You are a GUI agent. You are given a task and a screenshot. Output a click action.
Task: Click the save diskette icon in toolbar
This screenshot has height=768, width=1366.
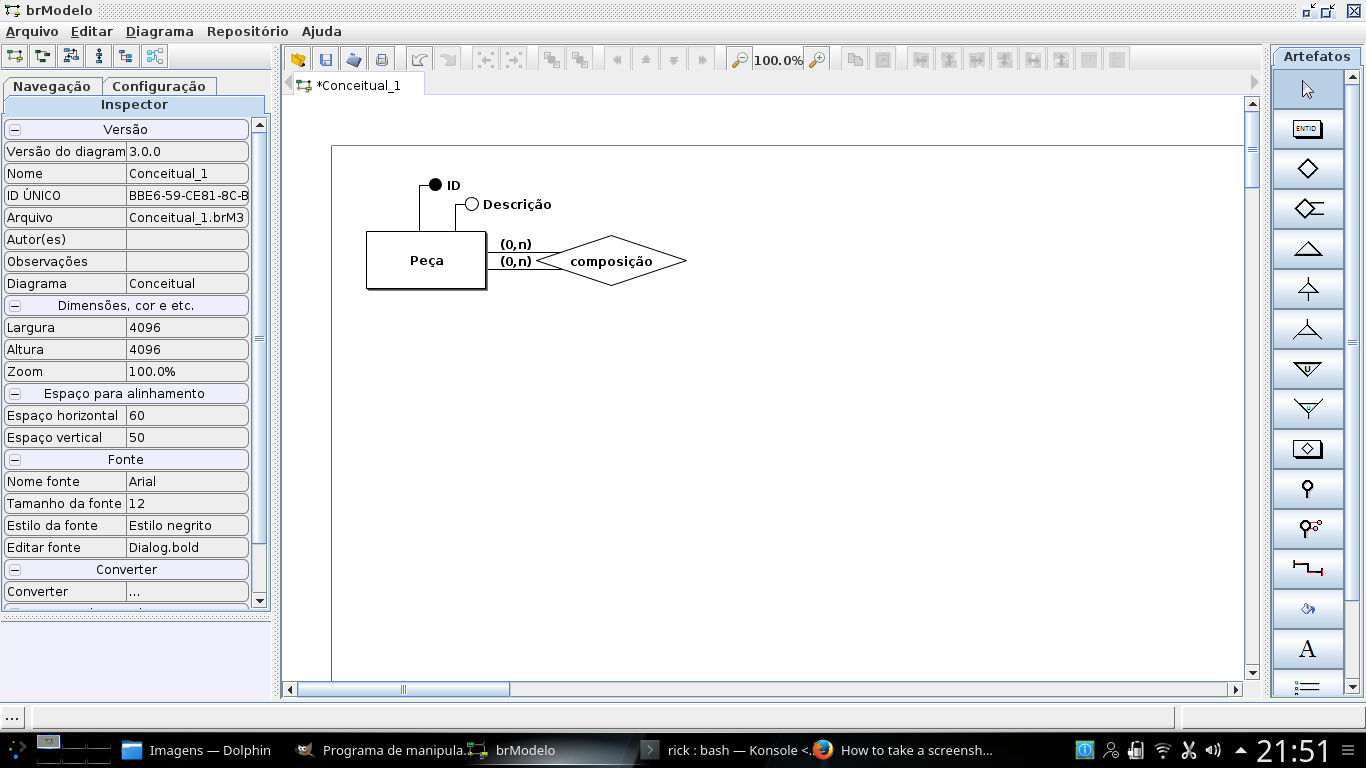(x=326, y=60)
